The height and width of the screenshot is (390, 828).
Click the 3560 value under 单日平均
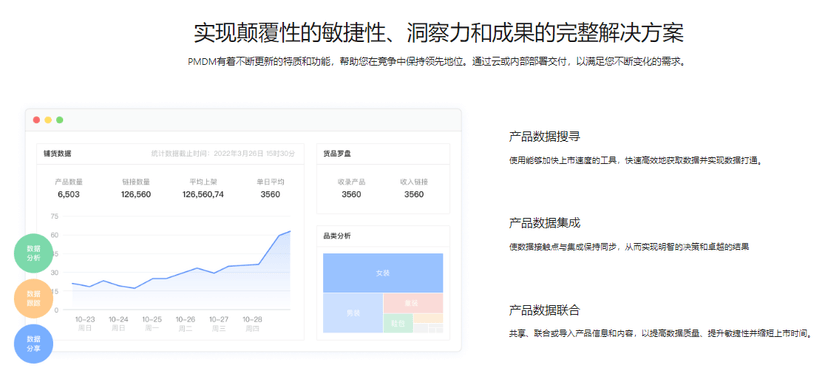(270, 194)
